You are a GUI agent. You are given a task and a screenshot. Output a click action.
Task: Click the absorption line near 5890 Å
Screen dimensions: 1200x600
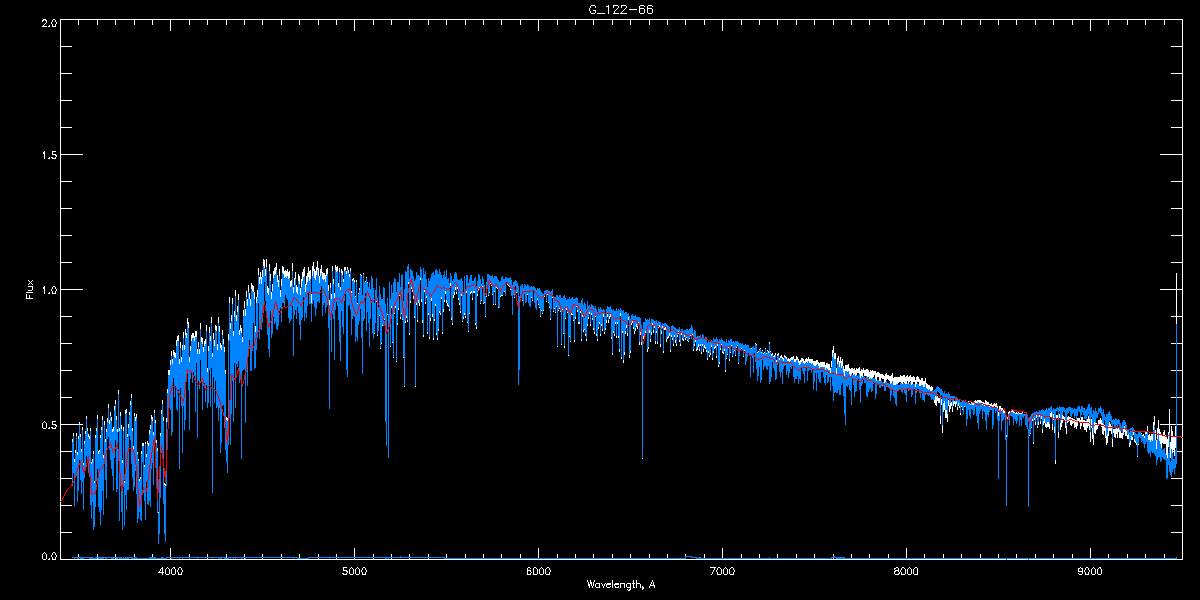click(518, 340)
